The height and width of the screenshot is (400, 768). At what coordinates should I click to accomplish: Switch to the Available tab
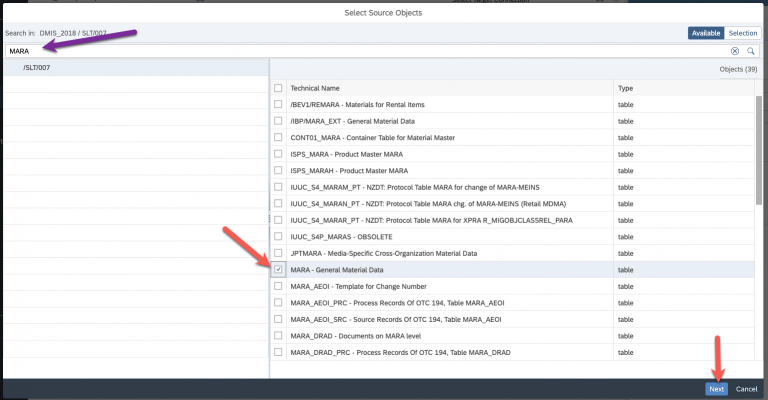click(706, 33)
